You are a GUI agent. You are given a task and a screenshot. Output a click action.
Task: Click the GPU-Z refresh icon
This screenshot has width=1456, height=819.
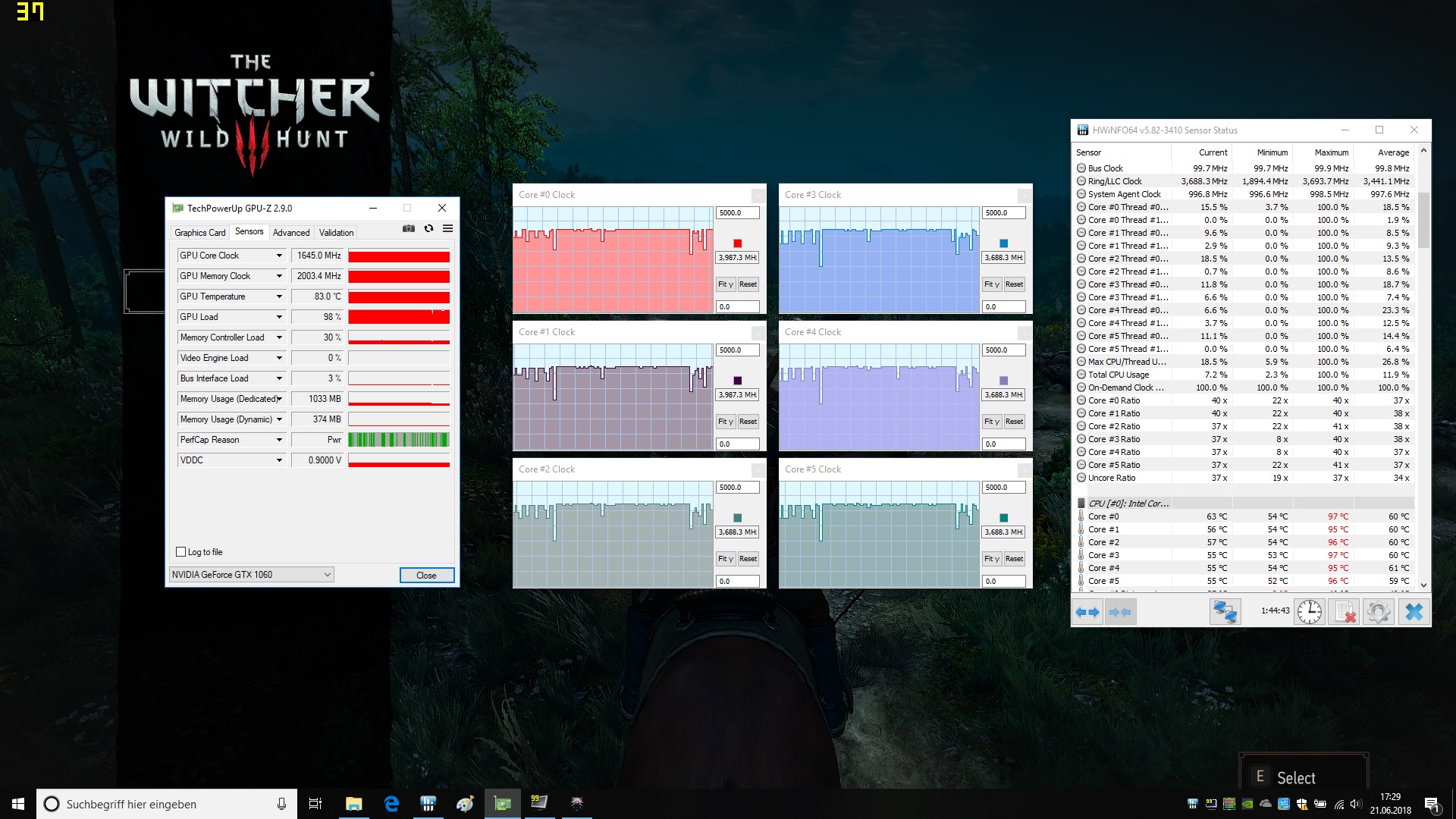click(x=428, y=228)
